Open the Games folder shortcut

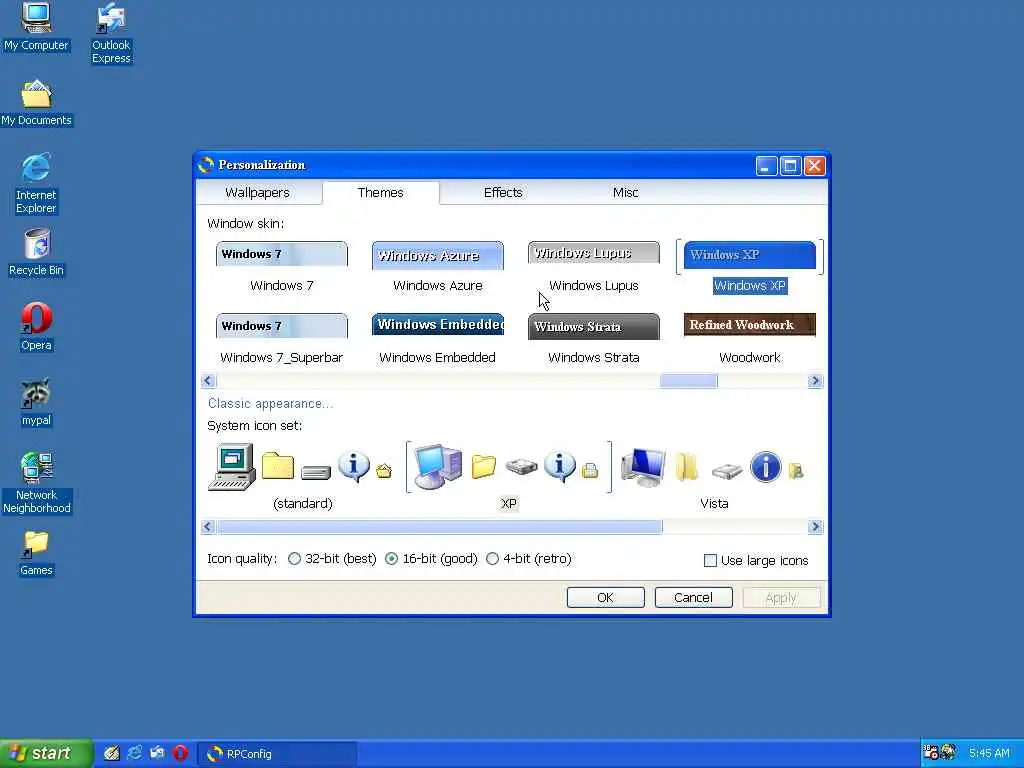pos(36,553)
